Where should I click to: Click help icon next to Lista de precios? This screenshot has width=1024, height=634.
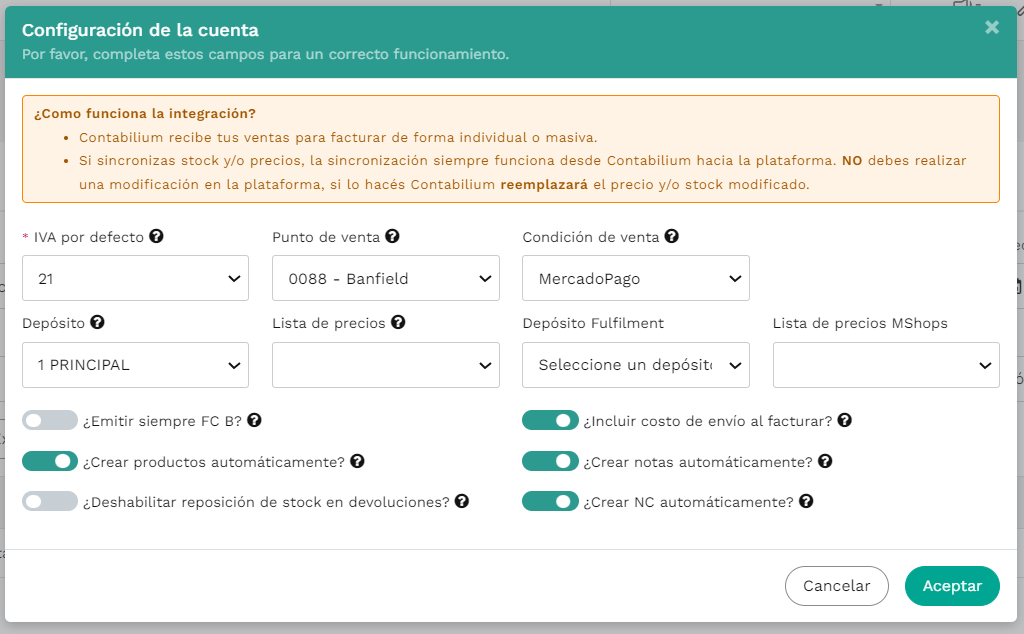click(x=398, y=322)
